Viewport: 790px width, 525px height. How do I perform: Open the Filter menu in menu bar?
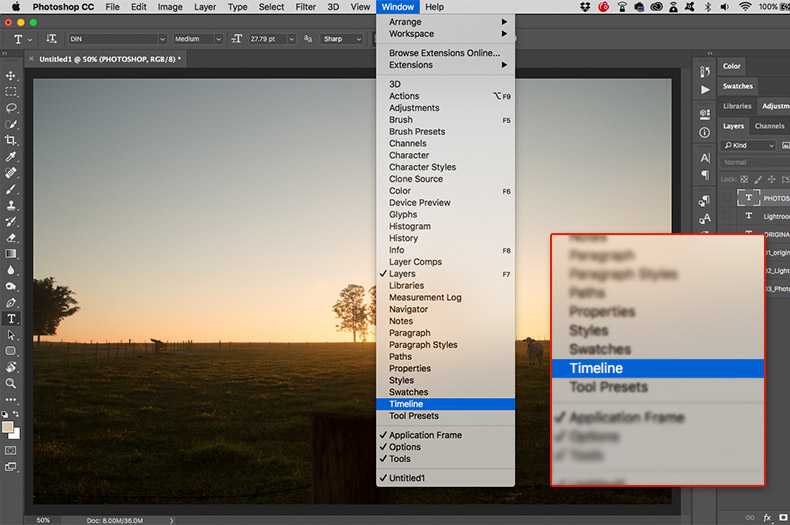(305, 7)
